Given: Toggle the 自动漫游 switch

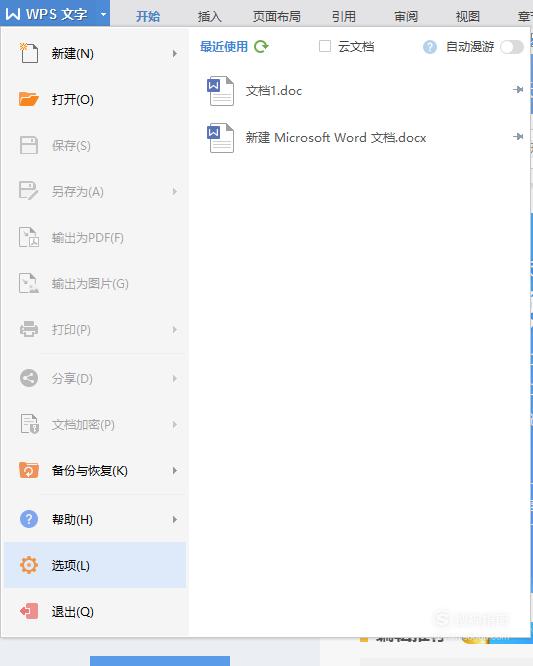Looking at the screenshot, I should coord(512,47).
